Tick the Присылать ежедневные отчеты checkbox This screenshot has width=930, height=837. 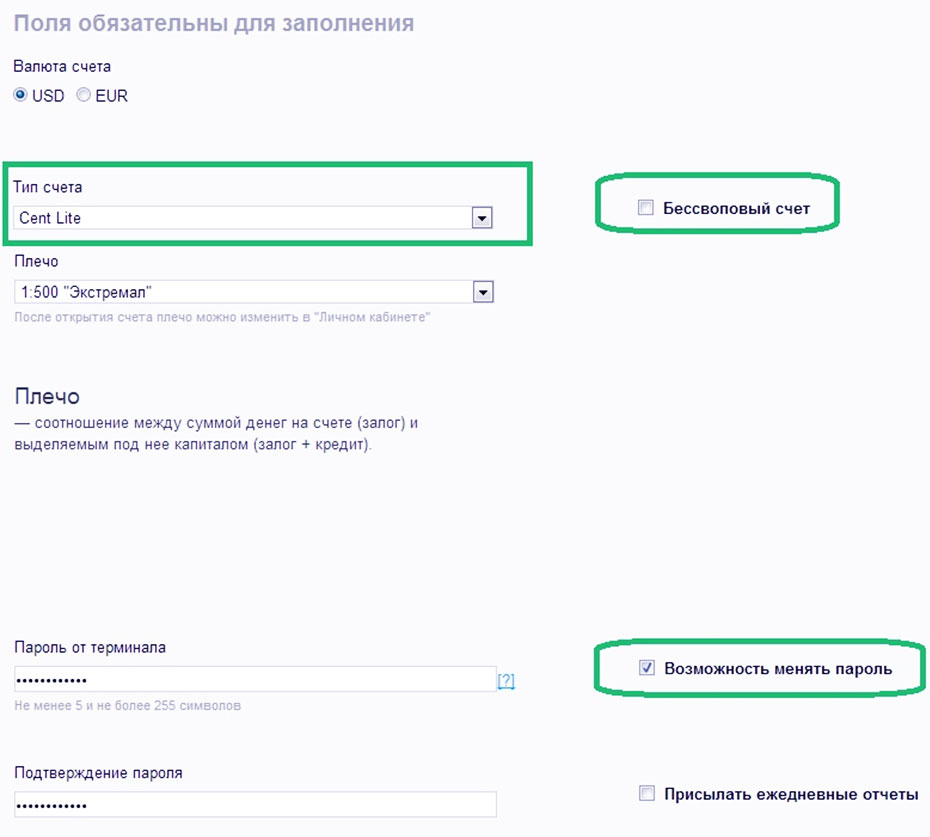click(647, 794)
